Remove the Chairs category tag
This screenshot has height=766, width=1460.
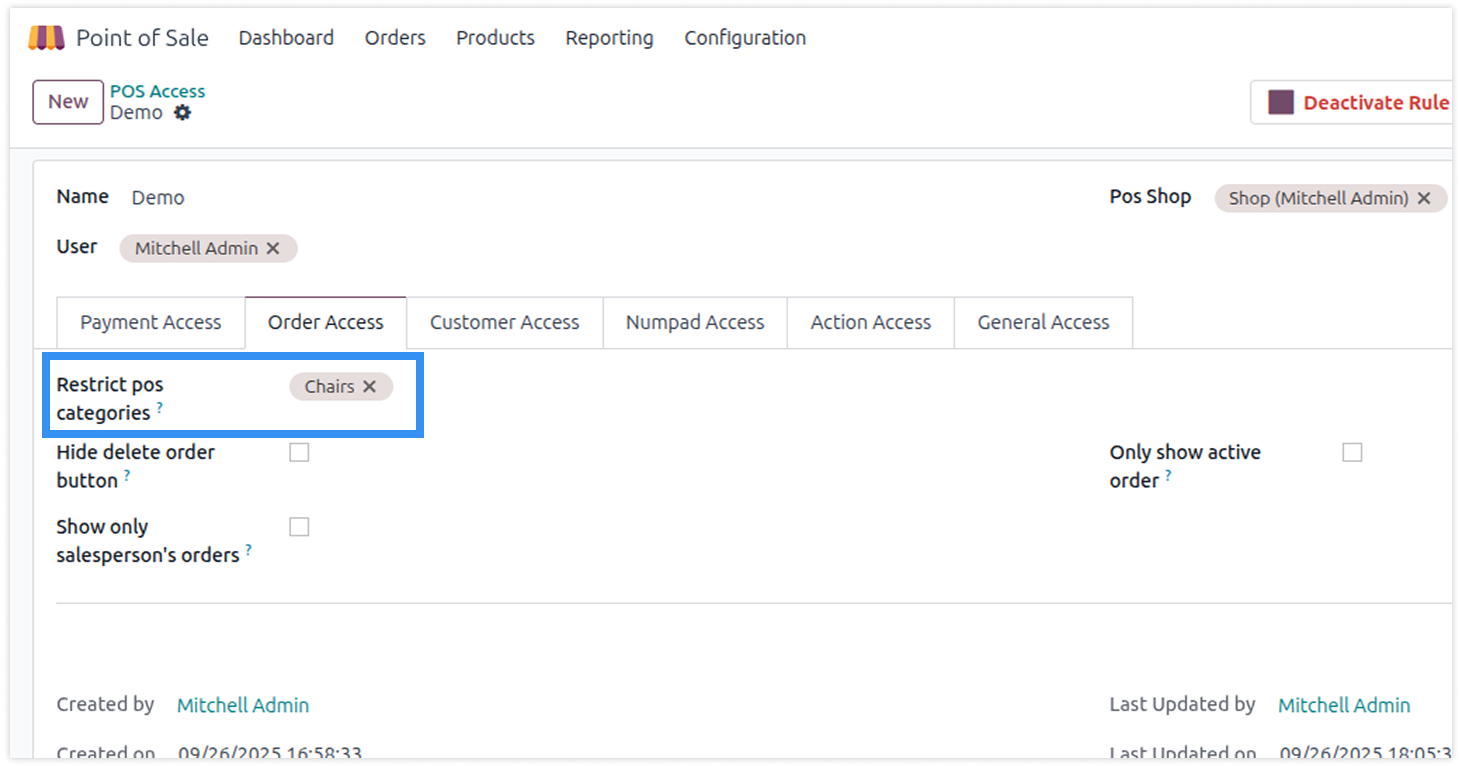click(369, 387)
